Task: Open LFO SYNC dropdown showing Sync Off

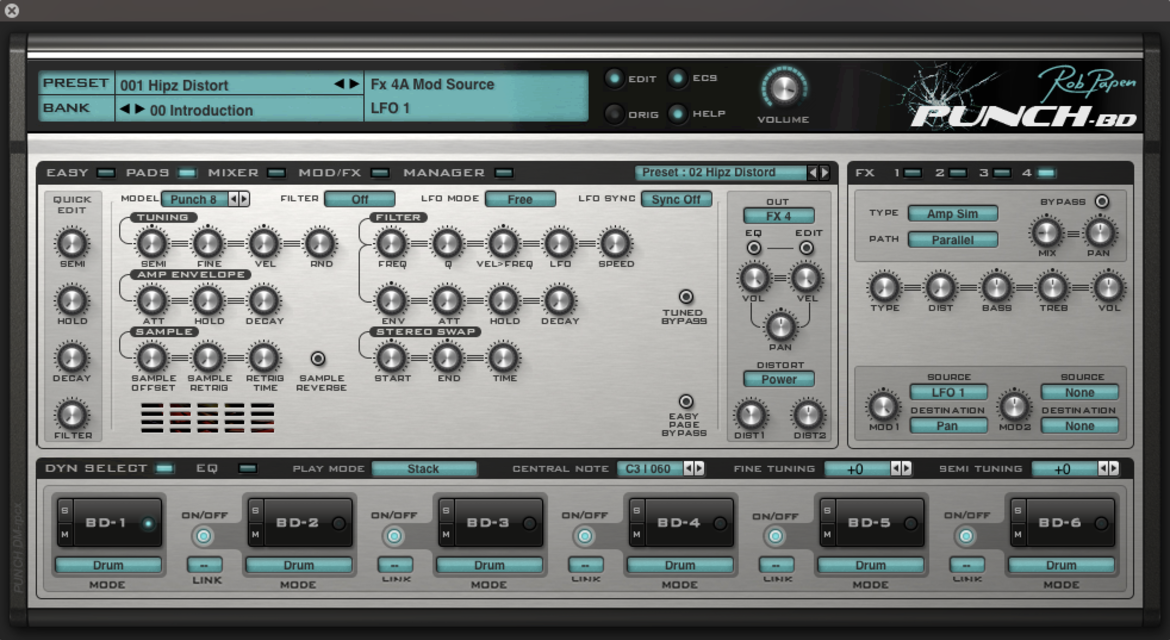Action: 676,199
